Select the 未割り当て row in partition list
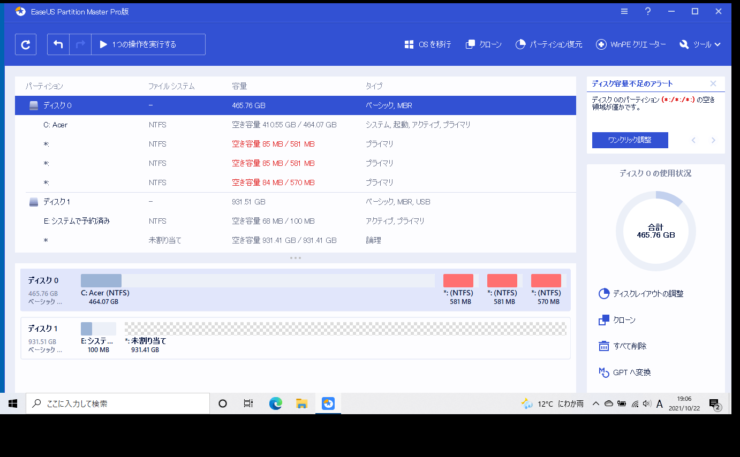 pos(295,240)
